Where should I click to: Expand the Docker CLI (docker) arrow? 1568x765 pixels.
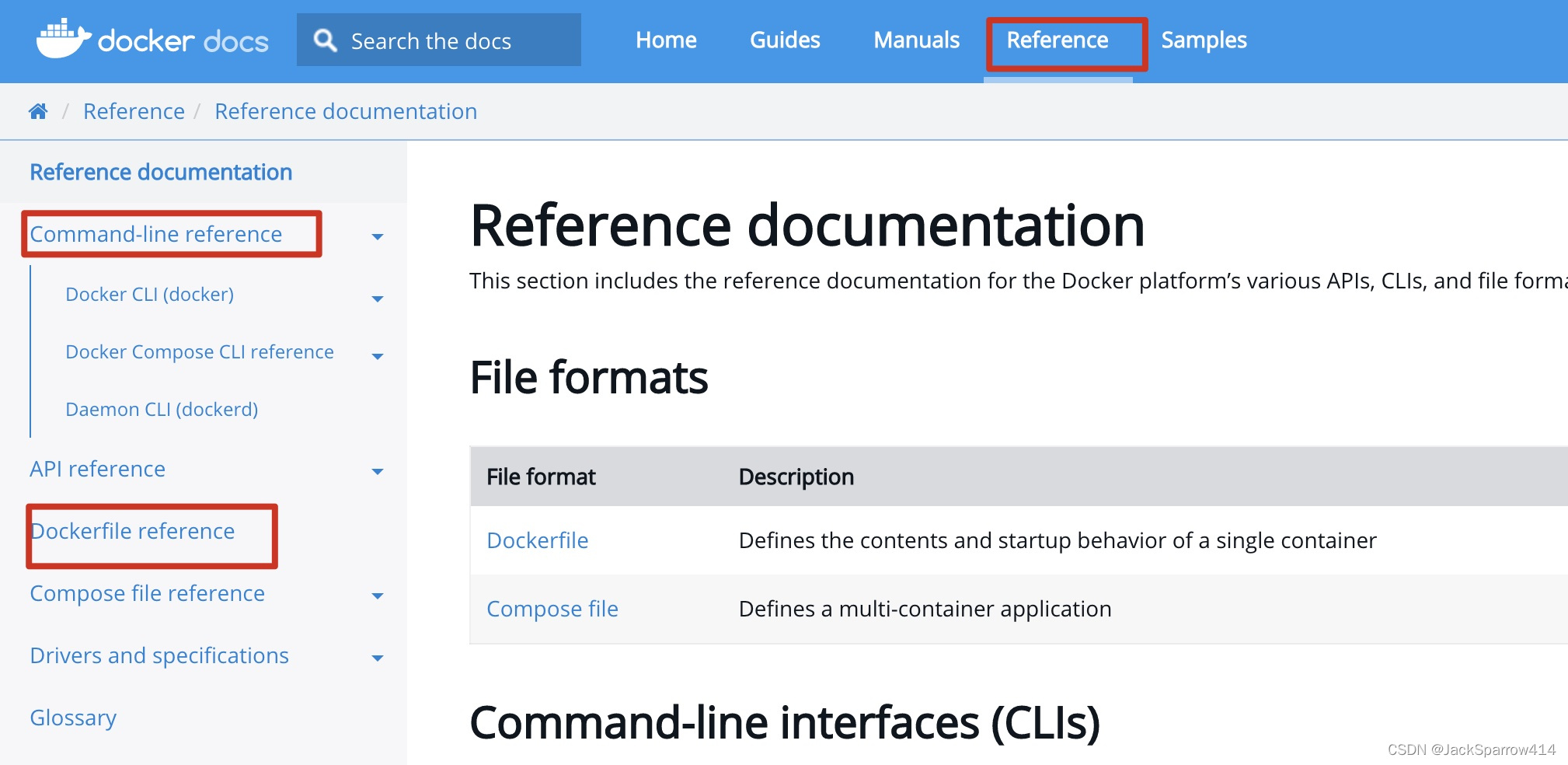378,299
